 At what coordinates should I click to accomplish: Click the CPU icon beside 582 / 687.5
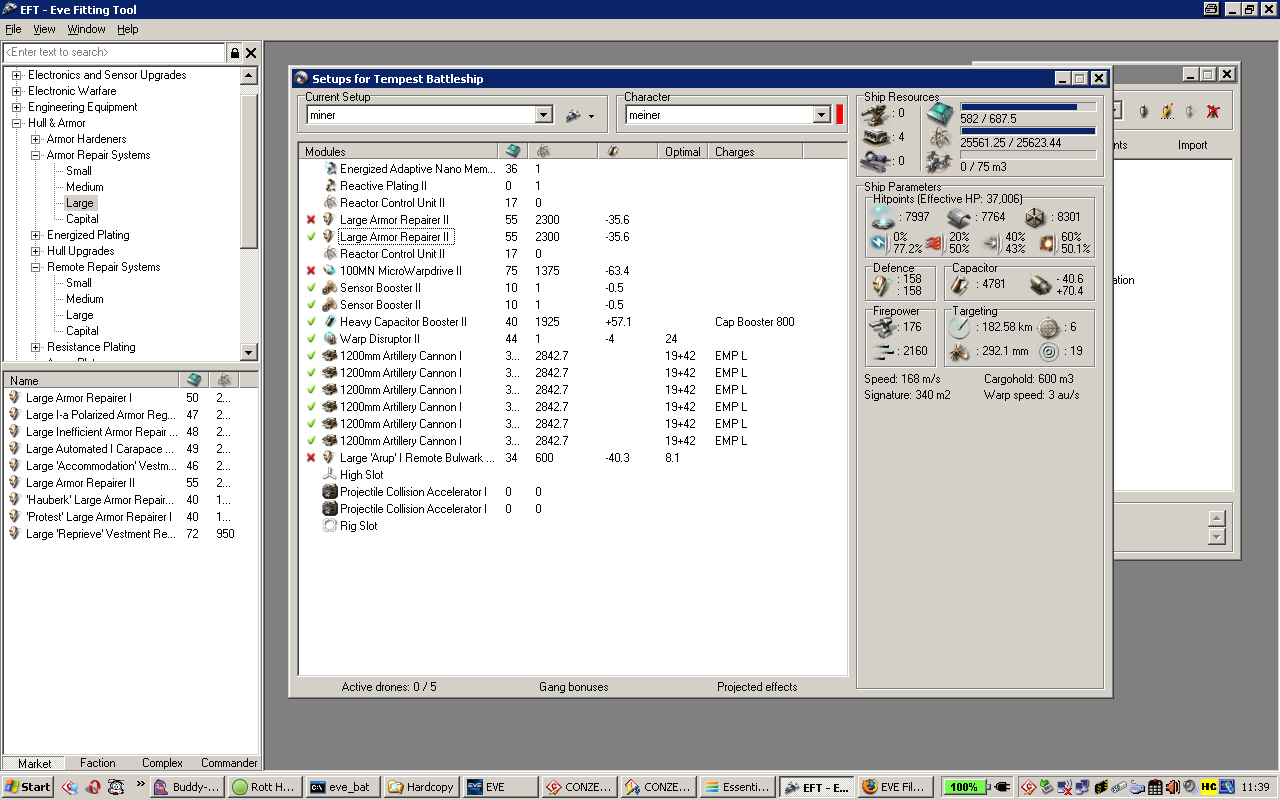coord(941,113)
